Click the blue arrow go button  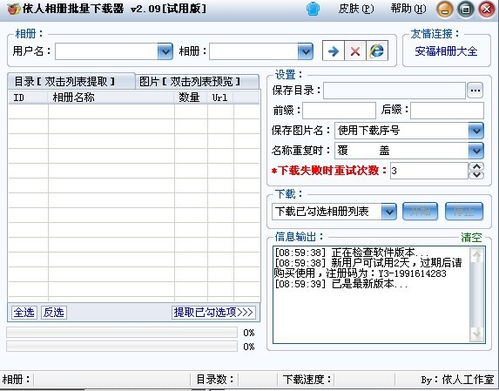[333, 51]
